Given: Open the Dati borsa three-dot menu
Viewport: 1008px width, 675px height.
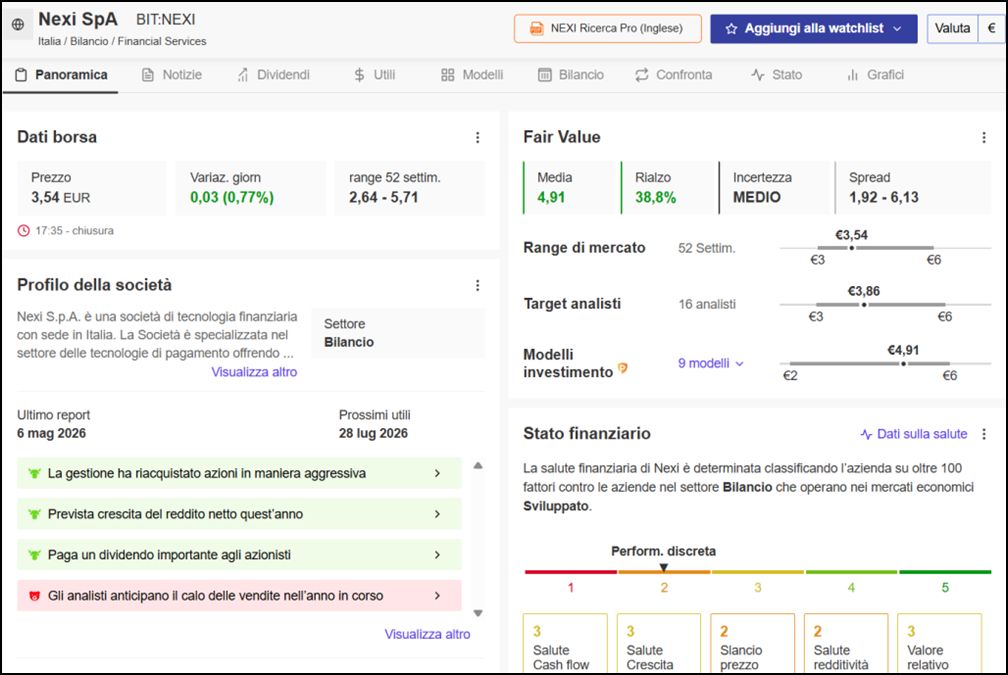Looking at the screenshot, I should pyautogui.click(x=477, y=138).
